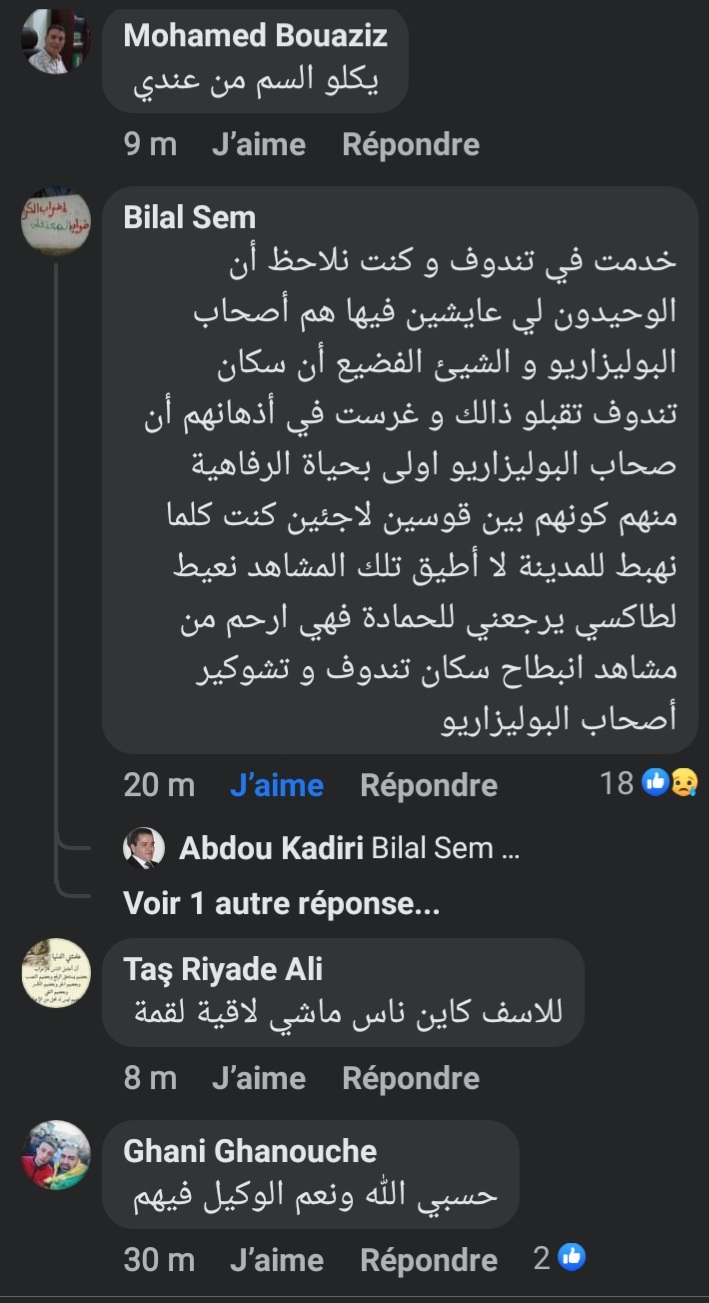Reply to Mohamed Bouaziz's comment
Screen dimensions: 709x1303
point(410,145)
